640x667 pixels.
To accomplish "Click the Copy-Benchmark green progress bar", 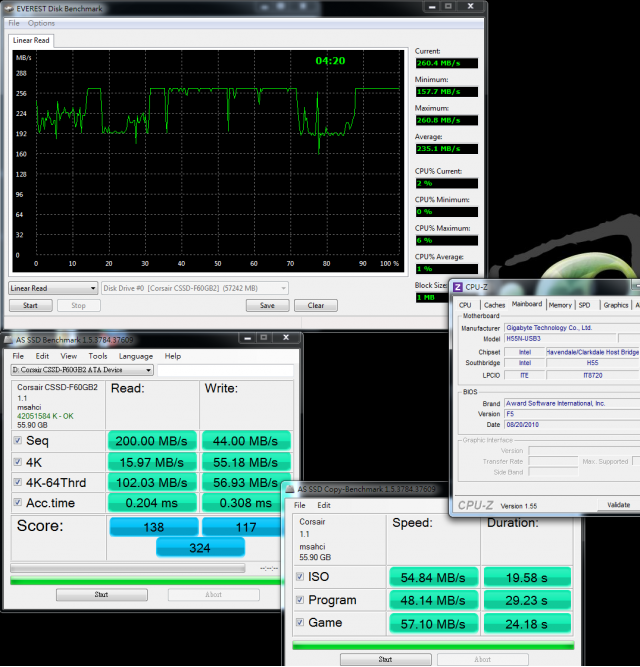I will pos(433,645).
